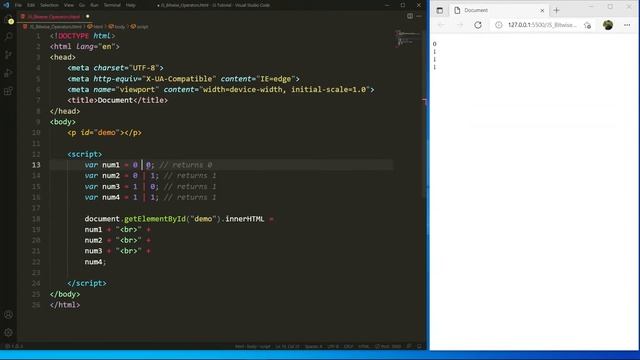
Task: Open Edge Settings and more menu
Action: (x=627, y=25)
